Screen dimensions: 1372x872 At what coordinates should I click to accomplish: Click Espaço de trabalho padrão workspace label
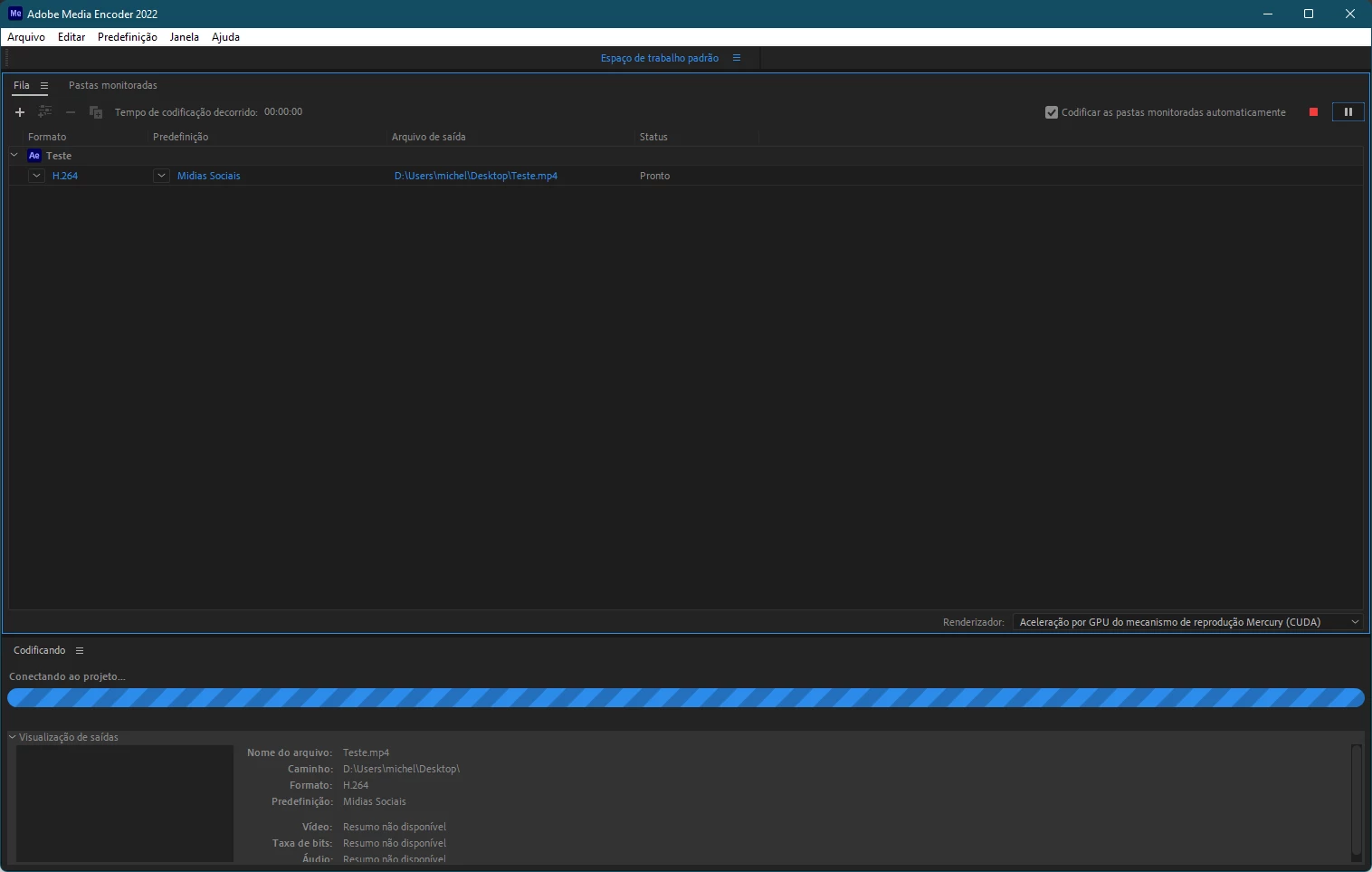[x=660, y=58]
